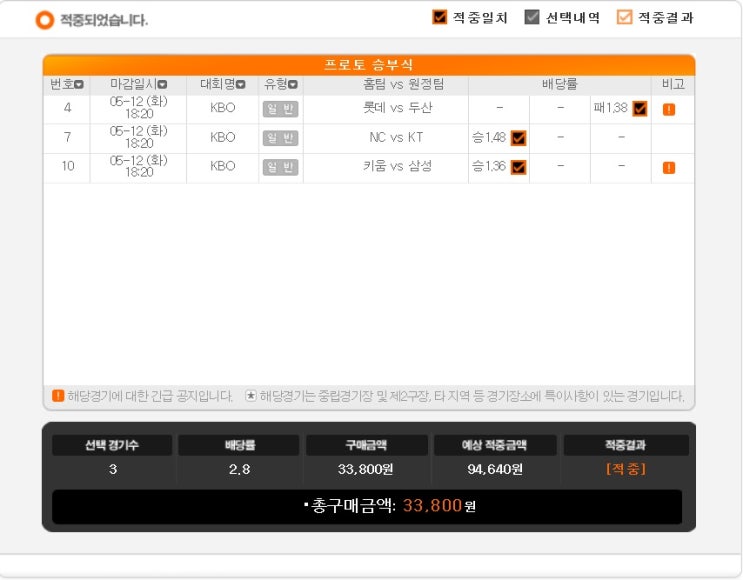Viewport: 743px width, 580px height.
Task: Click the 예상 적중금액 header label
Action: (x=494, y=445)
